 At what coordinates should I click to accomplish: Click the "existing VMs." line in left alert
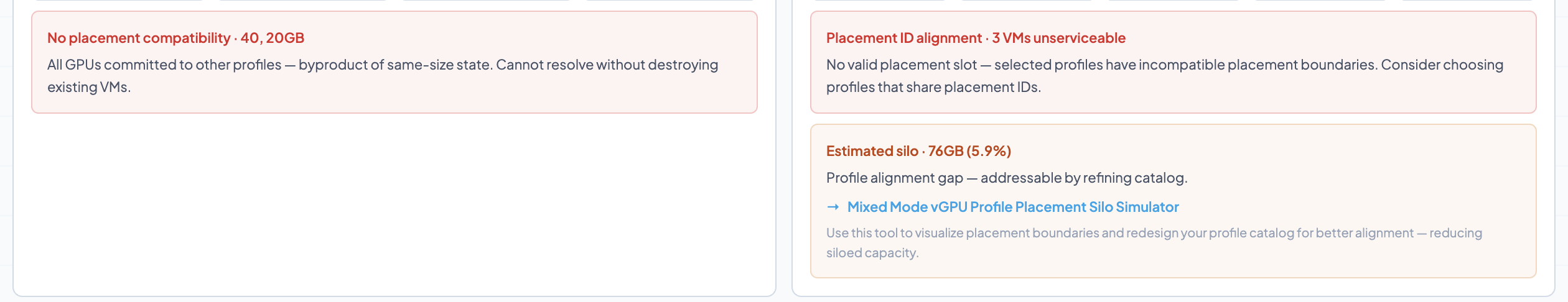(x=89, y=87)
